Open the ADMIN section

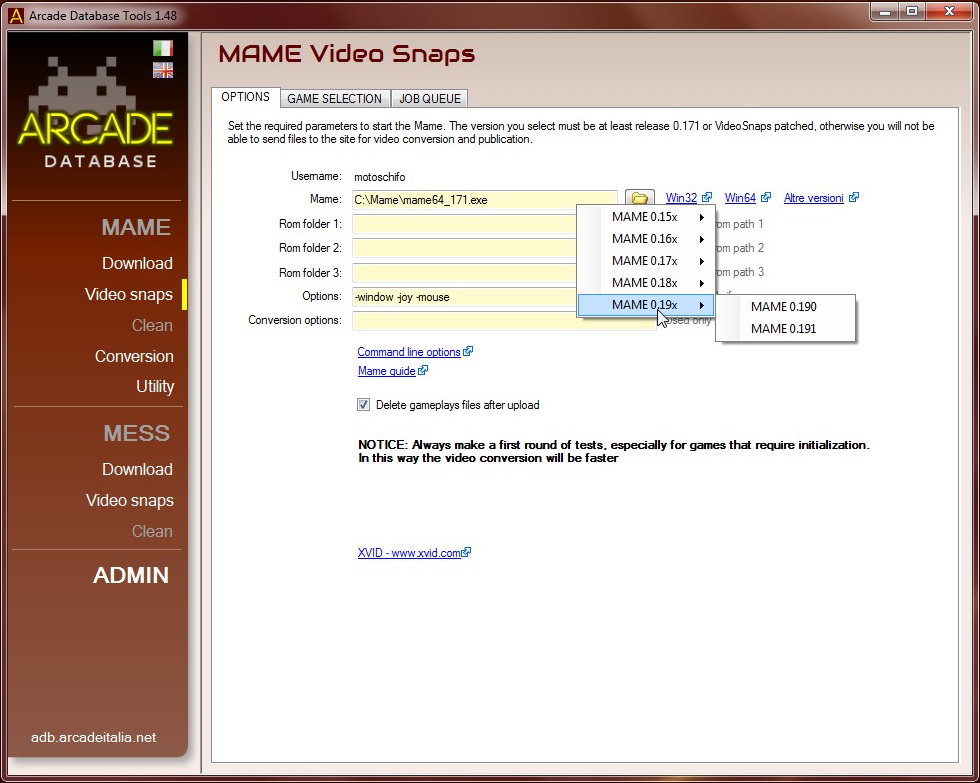pos(131,576)
